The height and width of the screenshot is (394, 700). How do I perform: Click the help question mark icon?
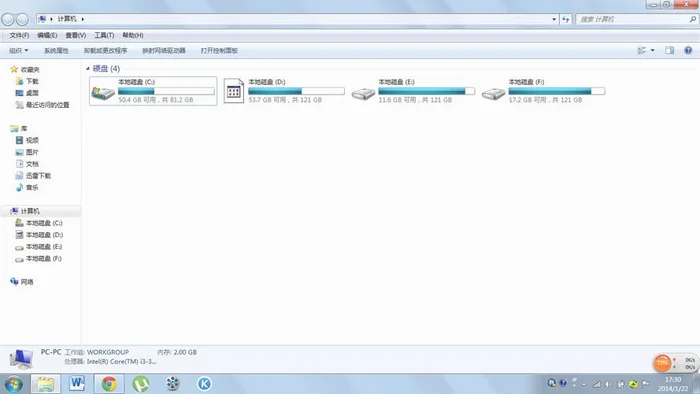tap(688, 50)
